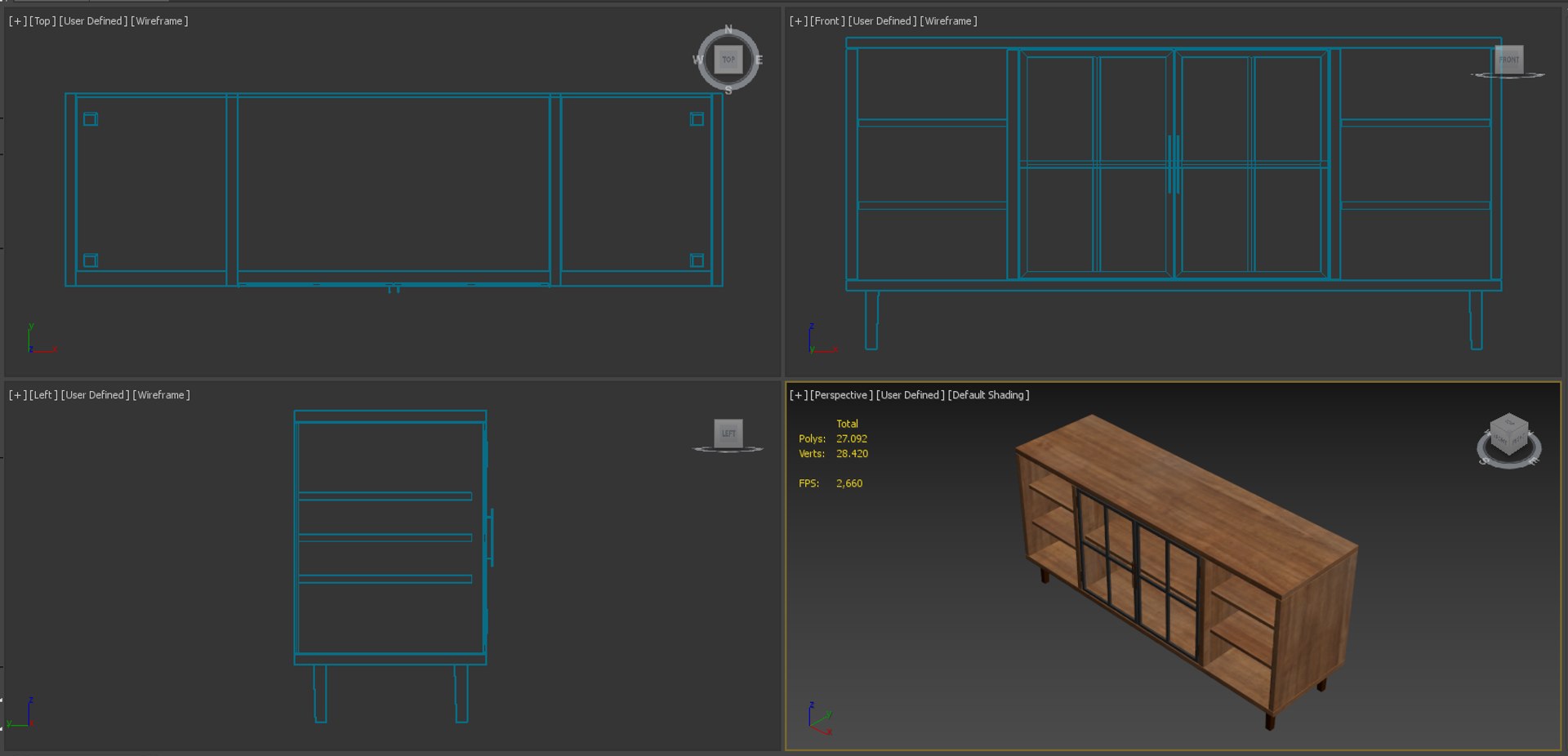Open Left viewport [User Defined] preset menu
The width and height of the screenshot is (1568, 756).
(95, 395)
